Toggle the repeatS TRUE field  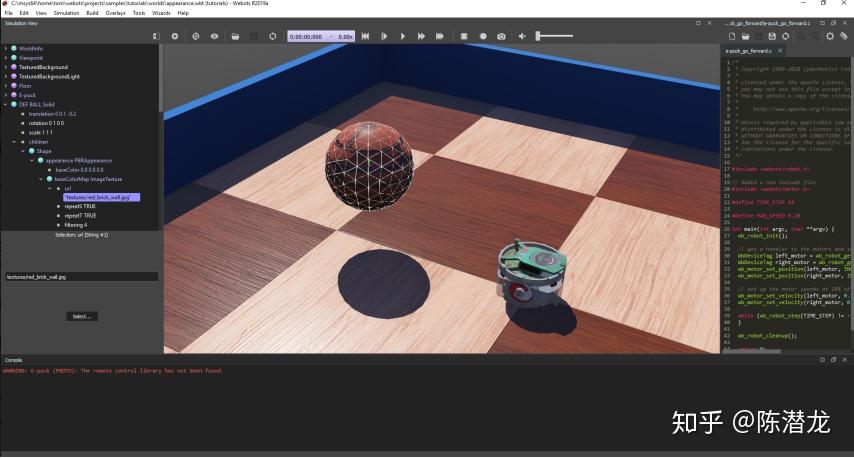pyautogui.click(x=81, y=206)
